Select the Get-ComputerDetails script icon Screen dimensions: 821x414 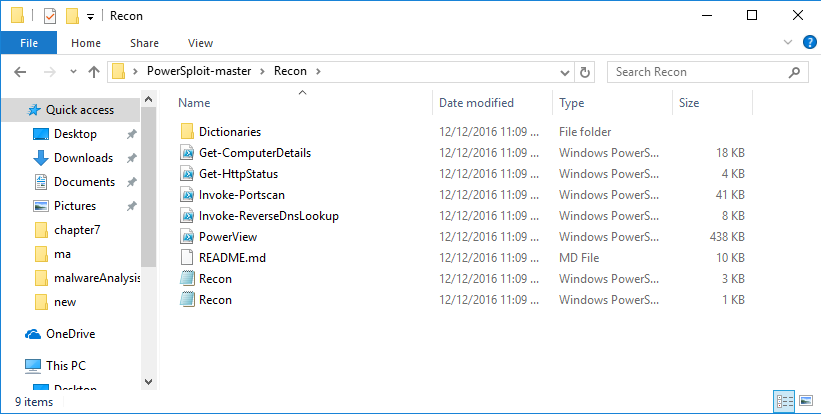click(x=187, y=153)
